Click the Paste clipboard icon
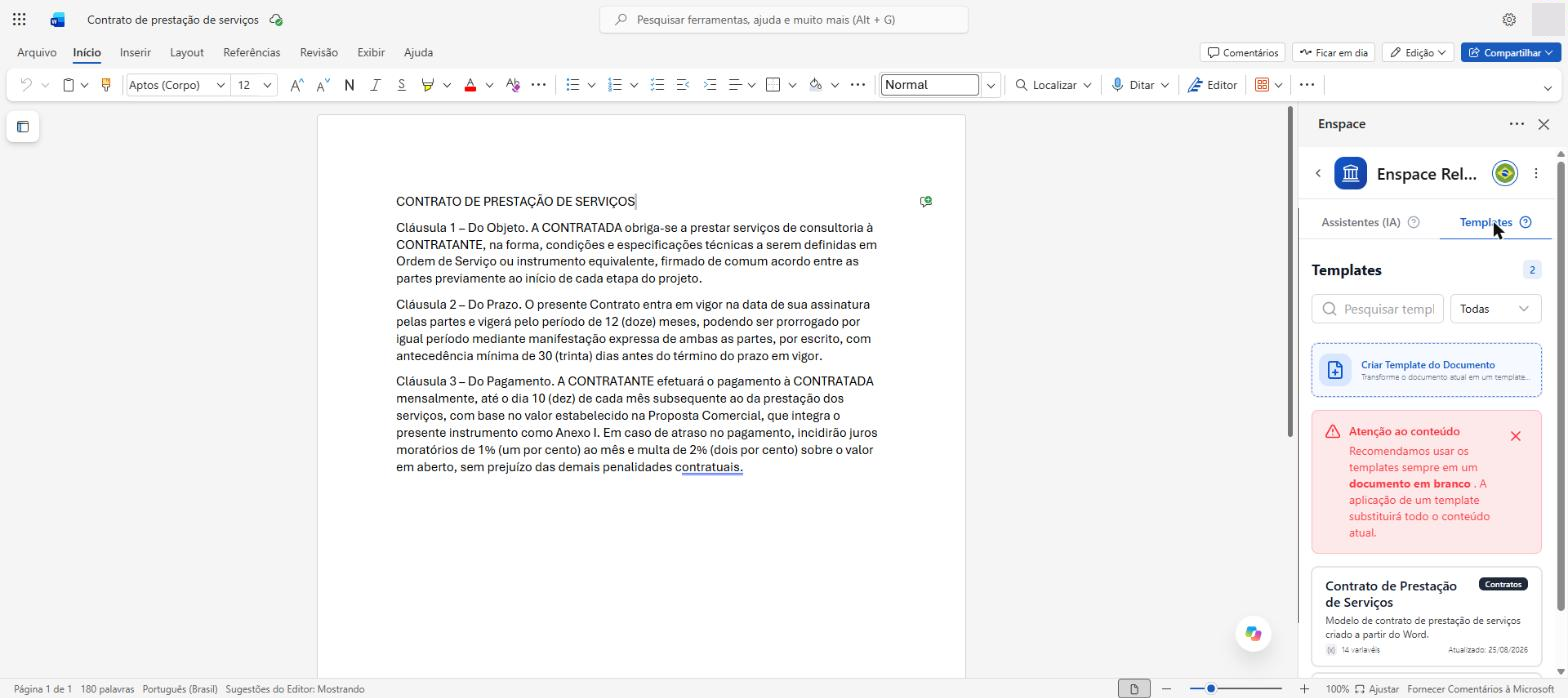The height and width of the screenshot is (698, 1568). click(x=68, y=85)
